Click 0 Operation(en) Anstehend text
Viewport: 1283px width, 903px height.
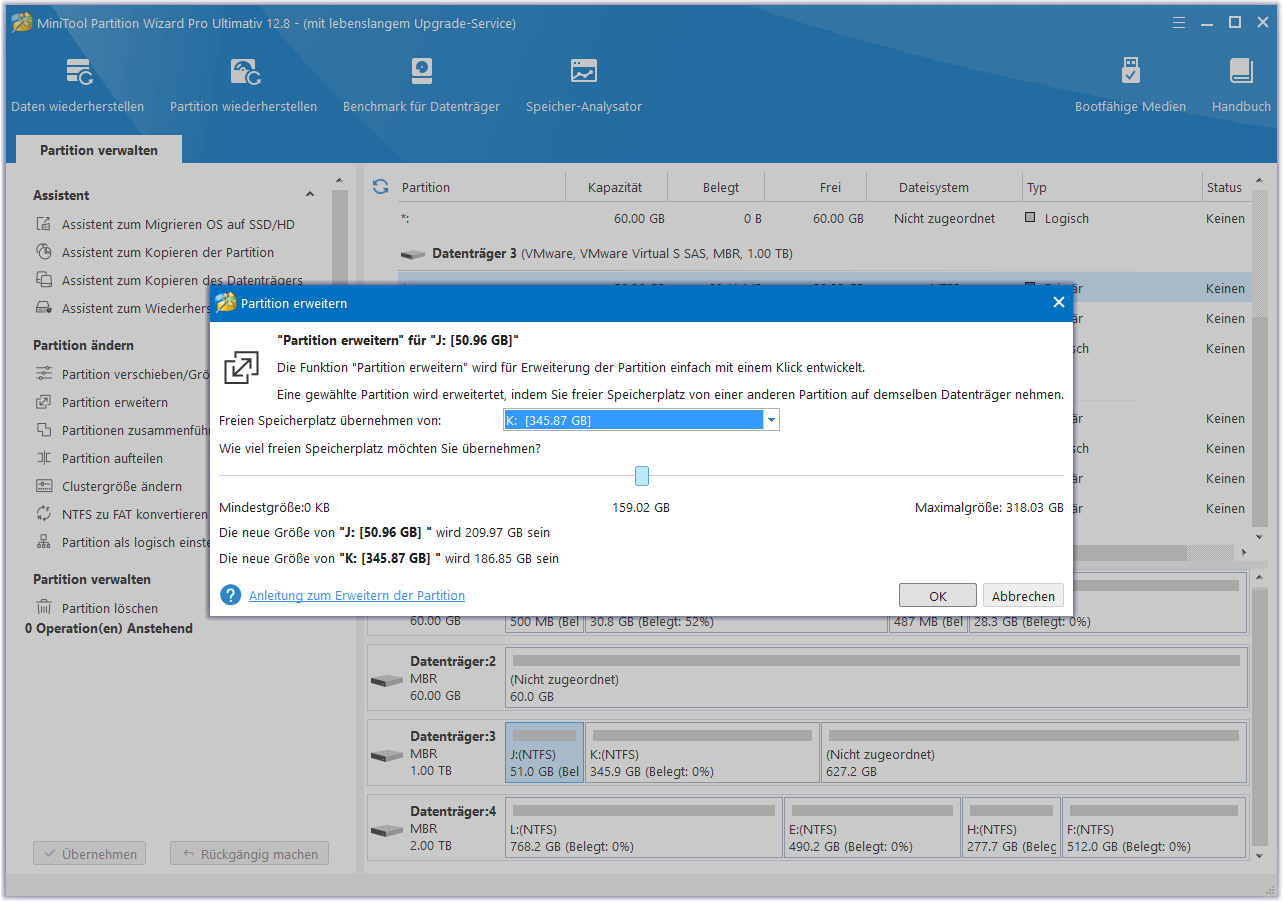pyautogui.click(x=109, y=628)
